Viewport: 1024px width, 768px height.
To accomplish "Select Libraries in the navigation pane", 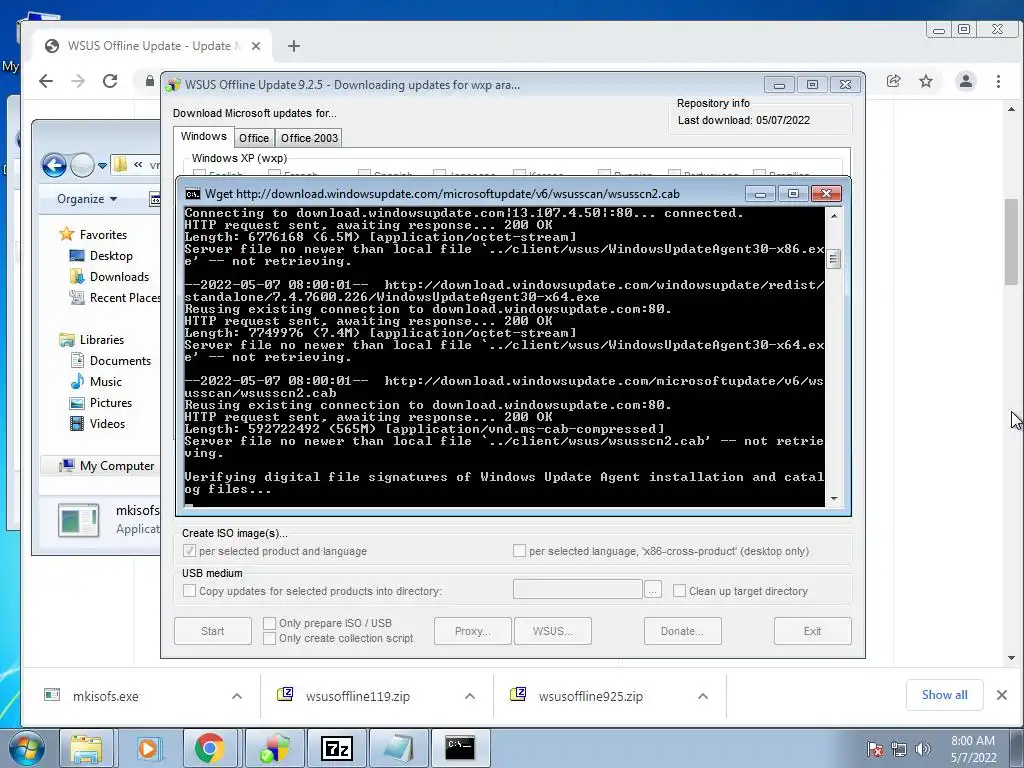I will click(101, 340).
